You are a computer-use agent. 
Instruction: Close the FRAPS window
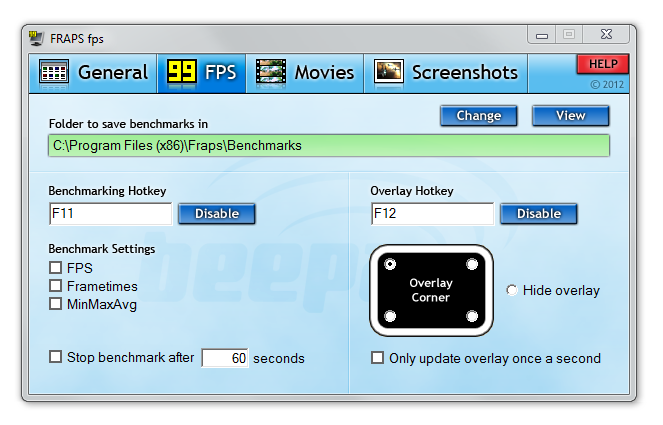pos(606,35)
